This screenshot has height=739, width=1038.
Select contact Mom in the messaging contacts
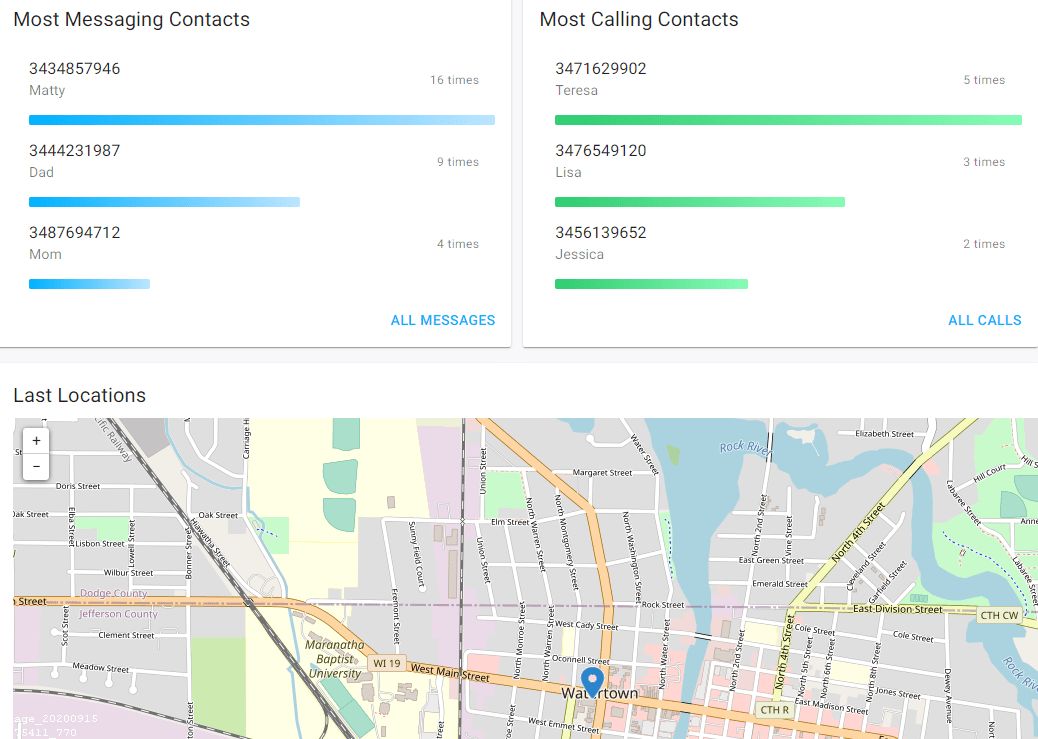point(45,254)
